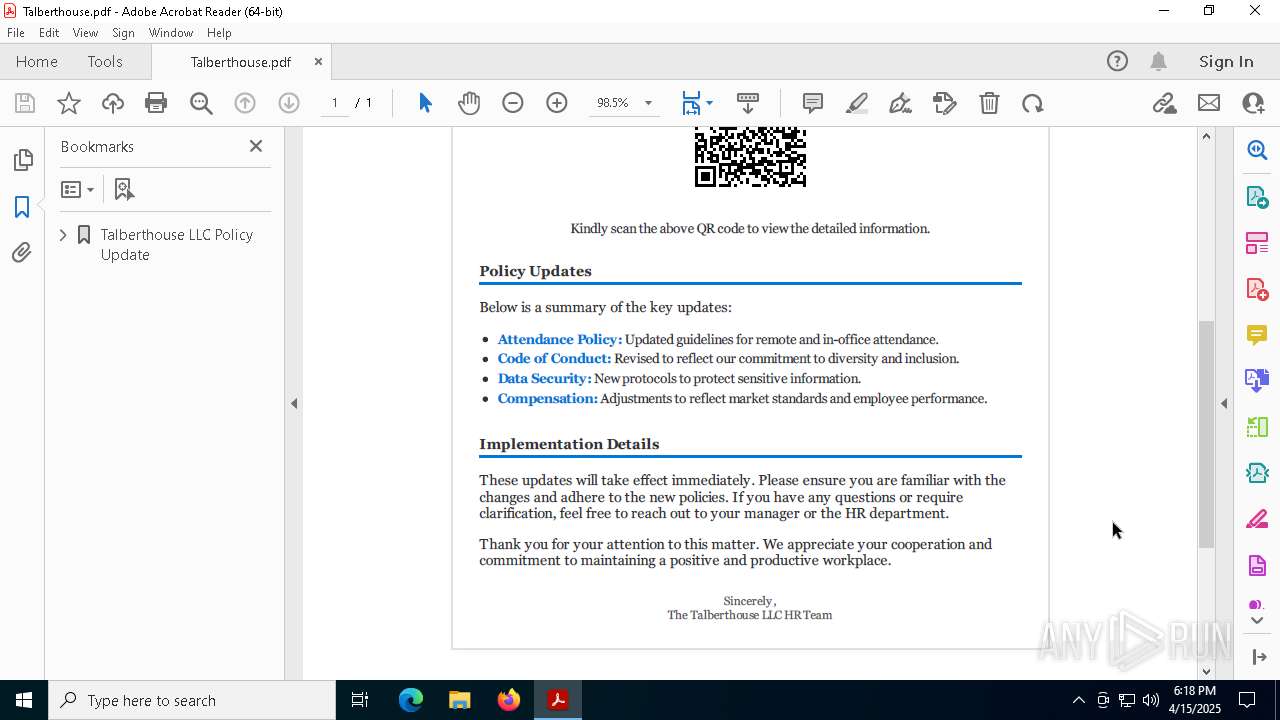Viewport: 1280px width, 720px height.
Task: Click the taskbar search box
Action: click(192, 700)
